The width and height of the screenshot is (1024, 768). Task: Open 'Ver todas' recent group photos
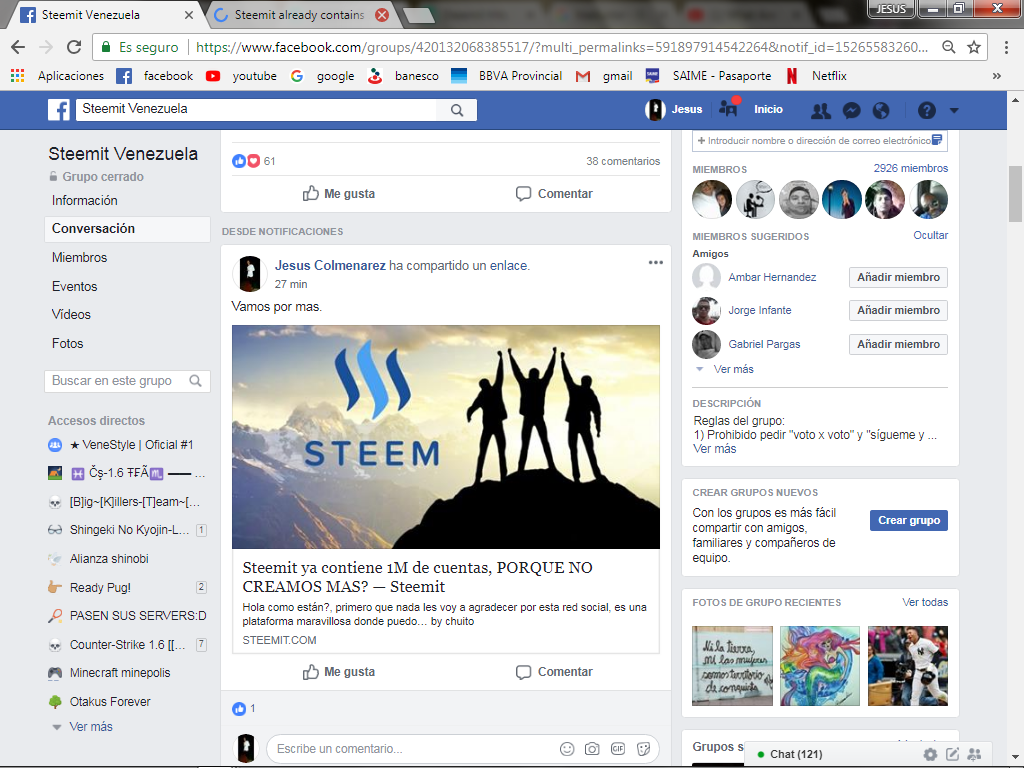[x=925, y=602]
